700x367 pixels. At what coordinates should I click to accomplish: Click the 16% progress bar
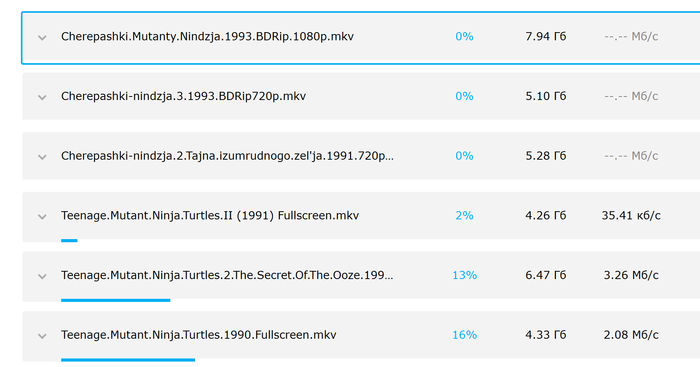pos(128,360)
